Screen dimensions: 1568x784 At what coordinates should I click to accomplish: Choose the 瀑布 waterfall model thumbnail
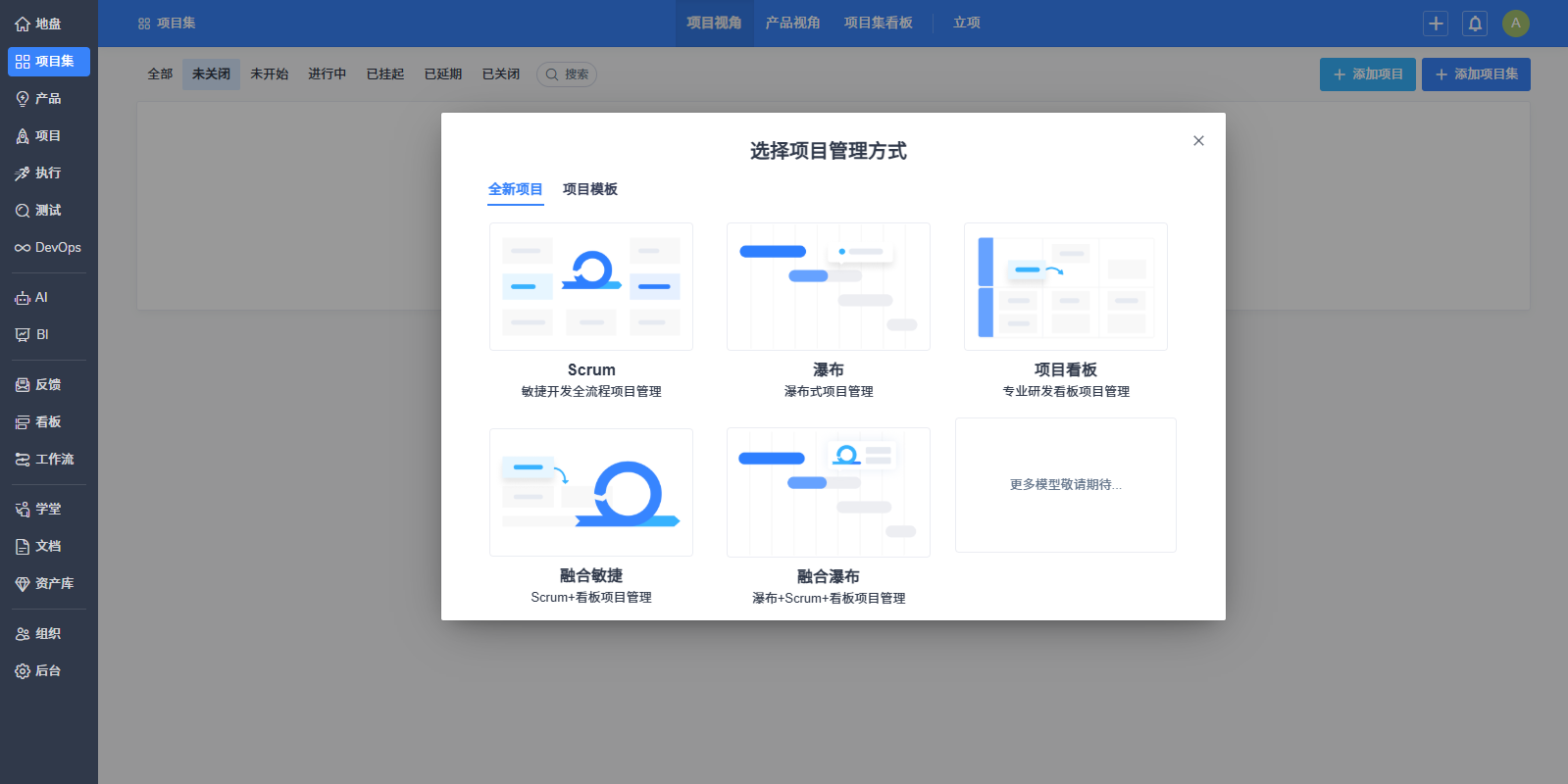tap(828, 287)
